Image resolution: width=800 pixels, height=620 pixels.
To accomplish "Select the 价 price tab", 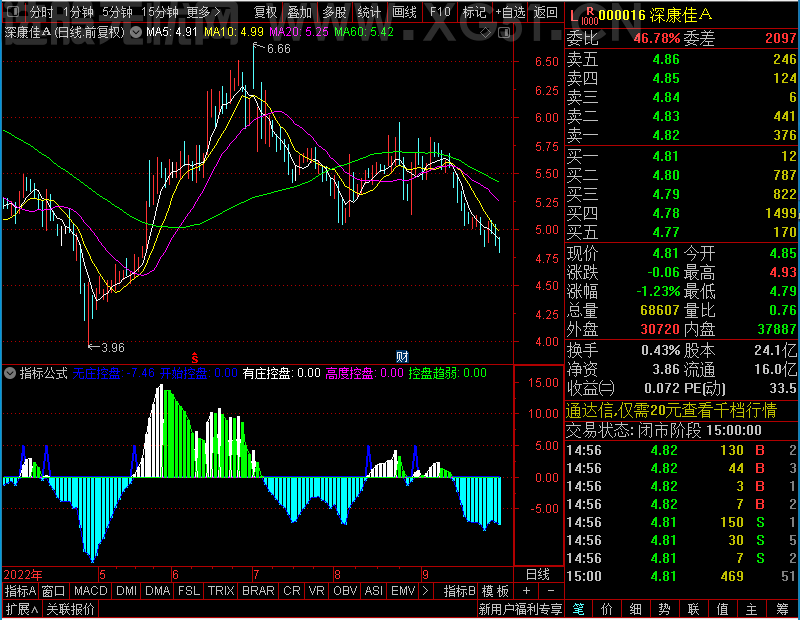I will tap(607, 609).
